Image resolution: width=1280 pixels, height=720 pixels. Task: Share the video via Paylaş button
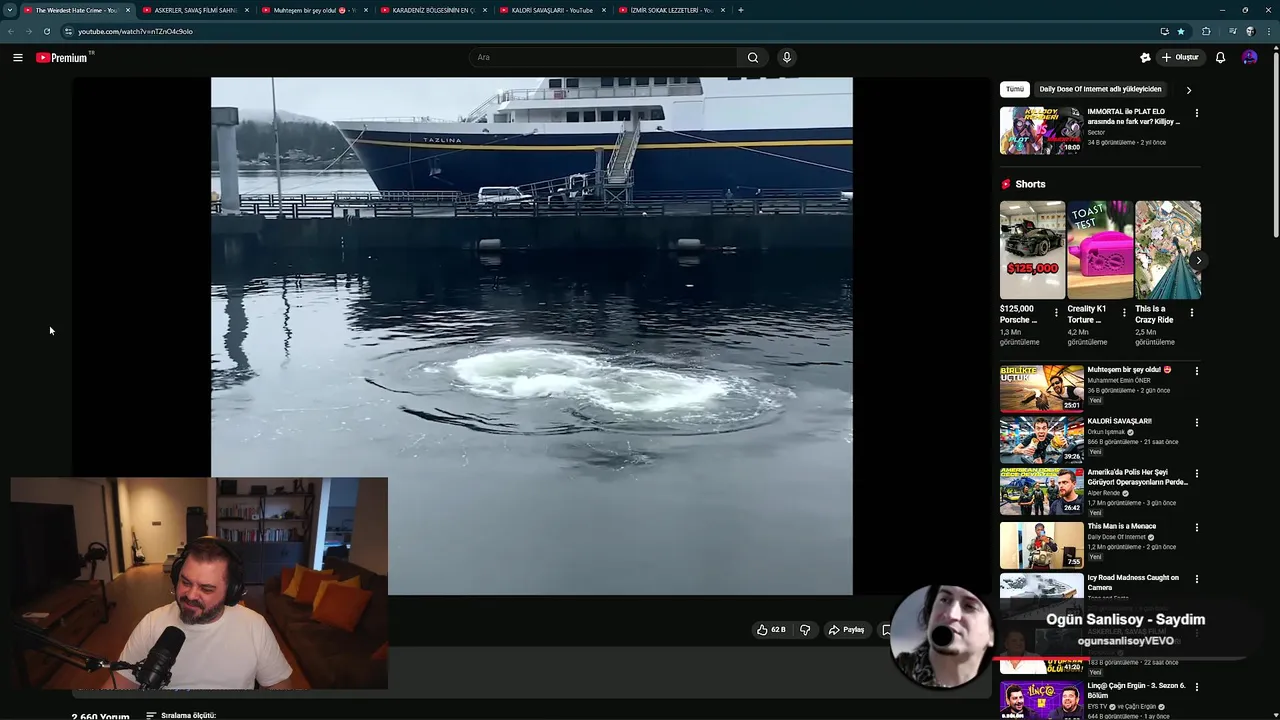pos(846,630)
